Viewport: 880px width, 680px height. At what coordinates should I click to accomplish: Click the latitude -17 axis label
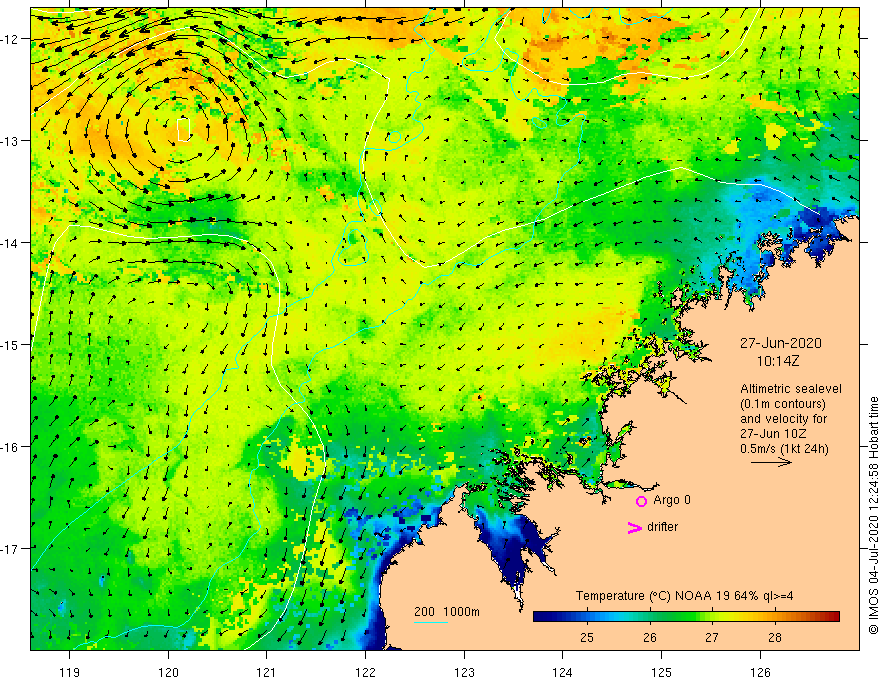[x=10, y=549]
